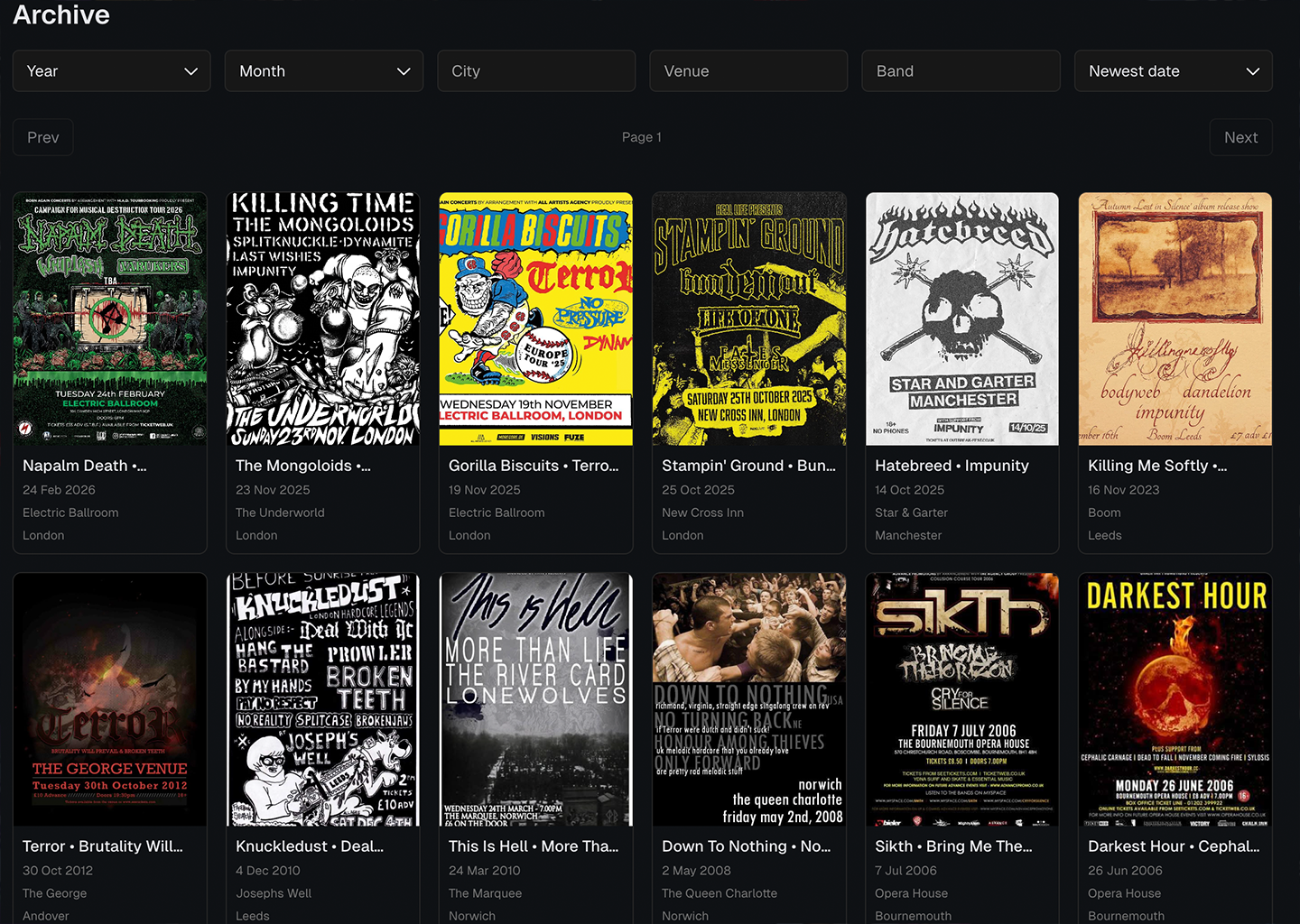View the Darkest Hour poster image

point(1175,699)
